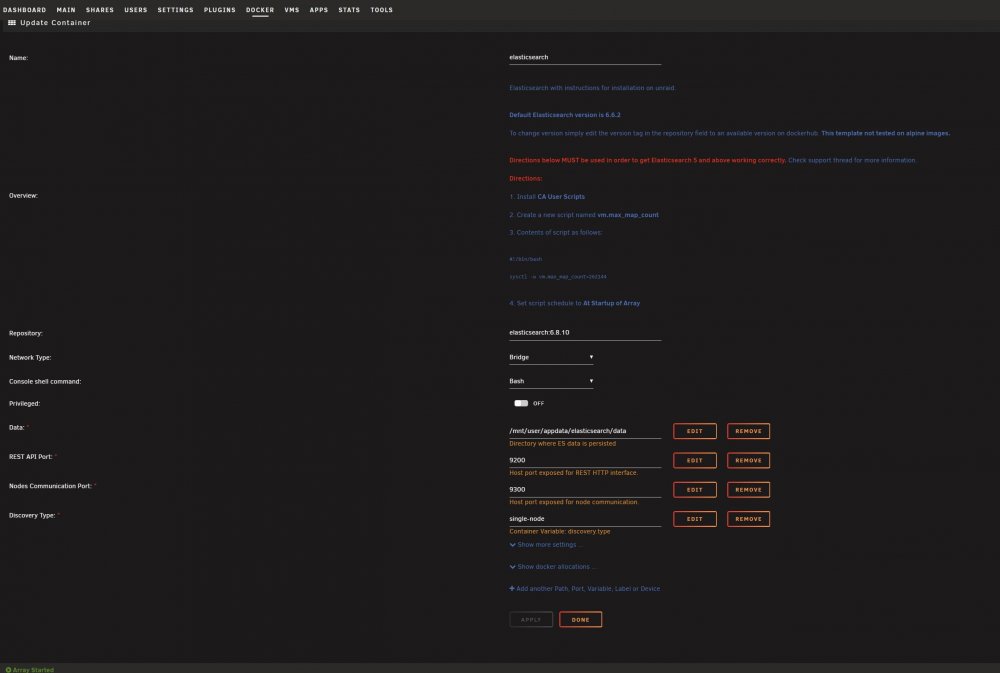Open the CA User Scripts link
1000x673 pixels.
tap(561, 196)
